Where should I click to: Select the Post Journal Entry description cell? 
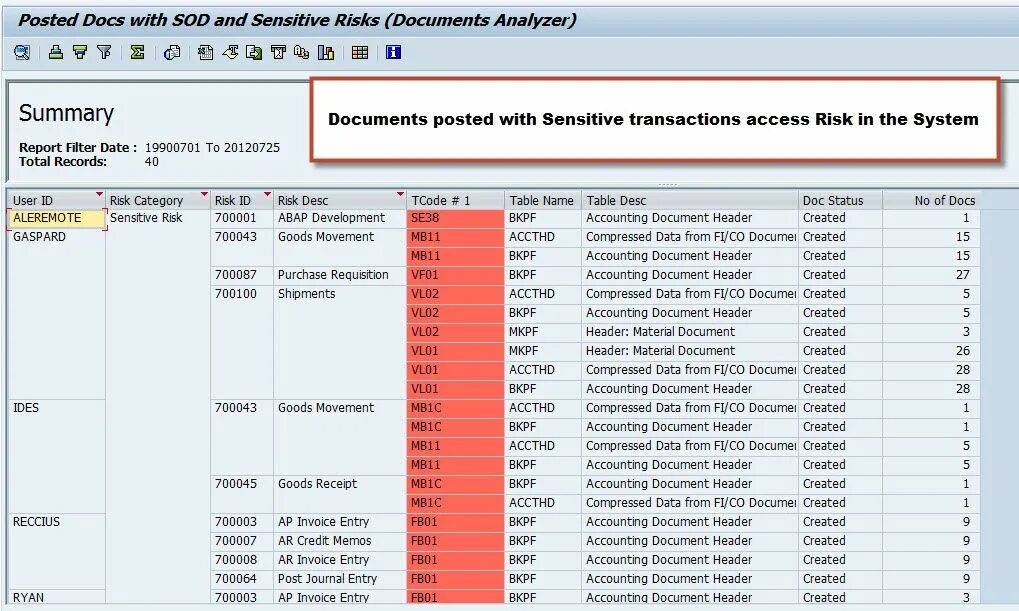tap(339, 578)
